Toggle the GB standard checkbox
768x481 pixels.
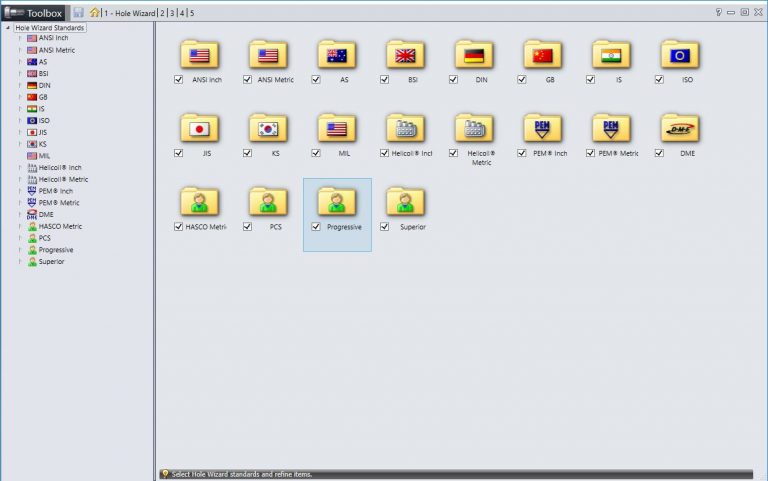pos(522,80)
